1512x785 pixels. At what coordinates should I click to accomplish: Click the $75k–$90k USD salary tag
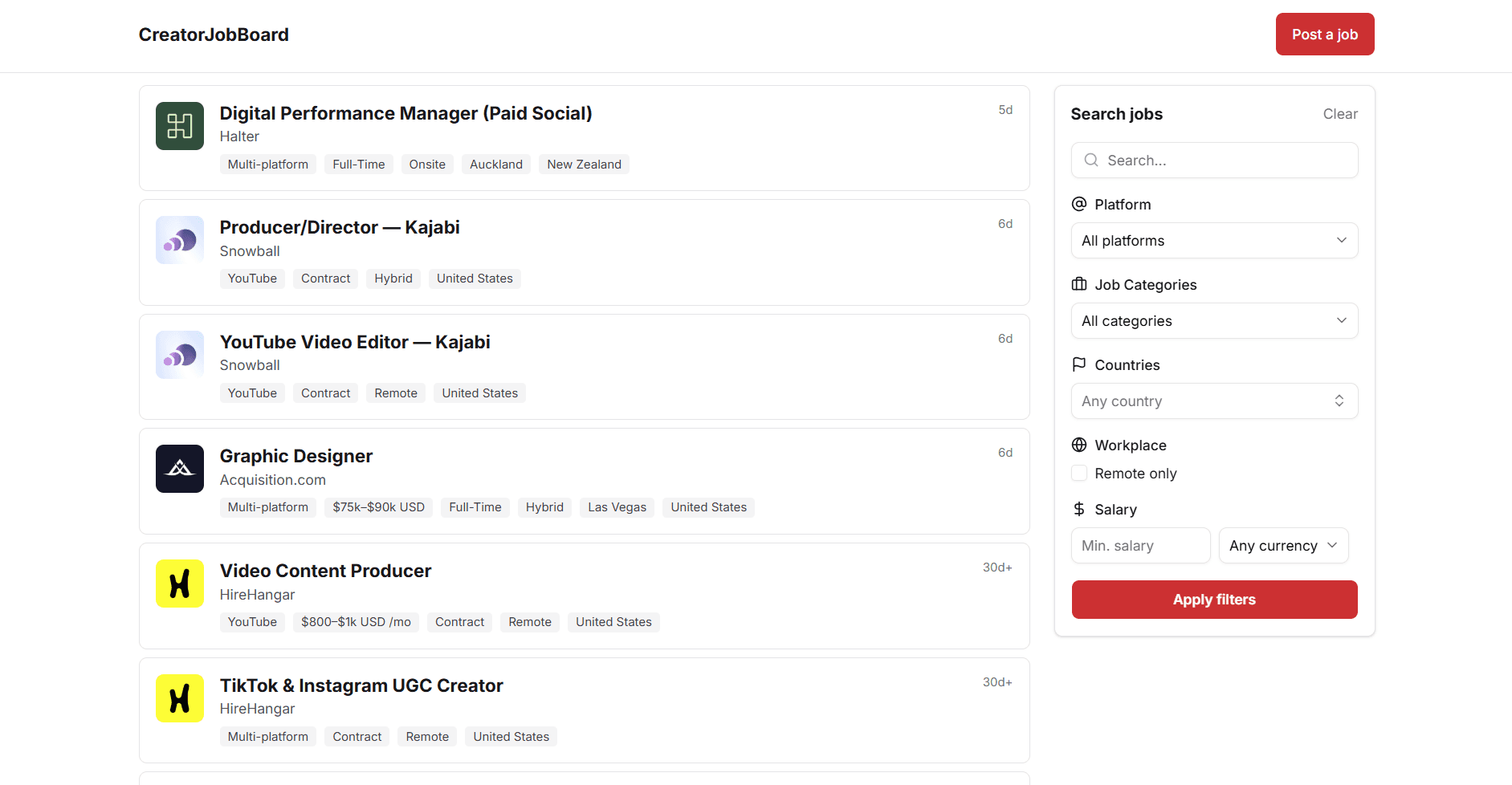pyautogui.click(x=379, y=507)
